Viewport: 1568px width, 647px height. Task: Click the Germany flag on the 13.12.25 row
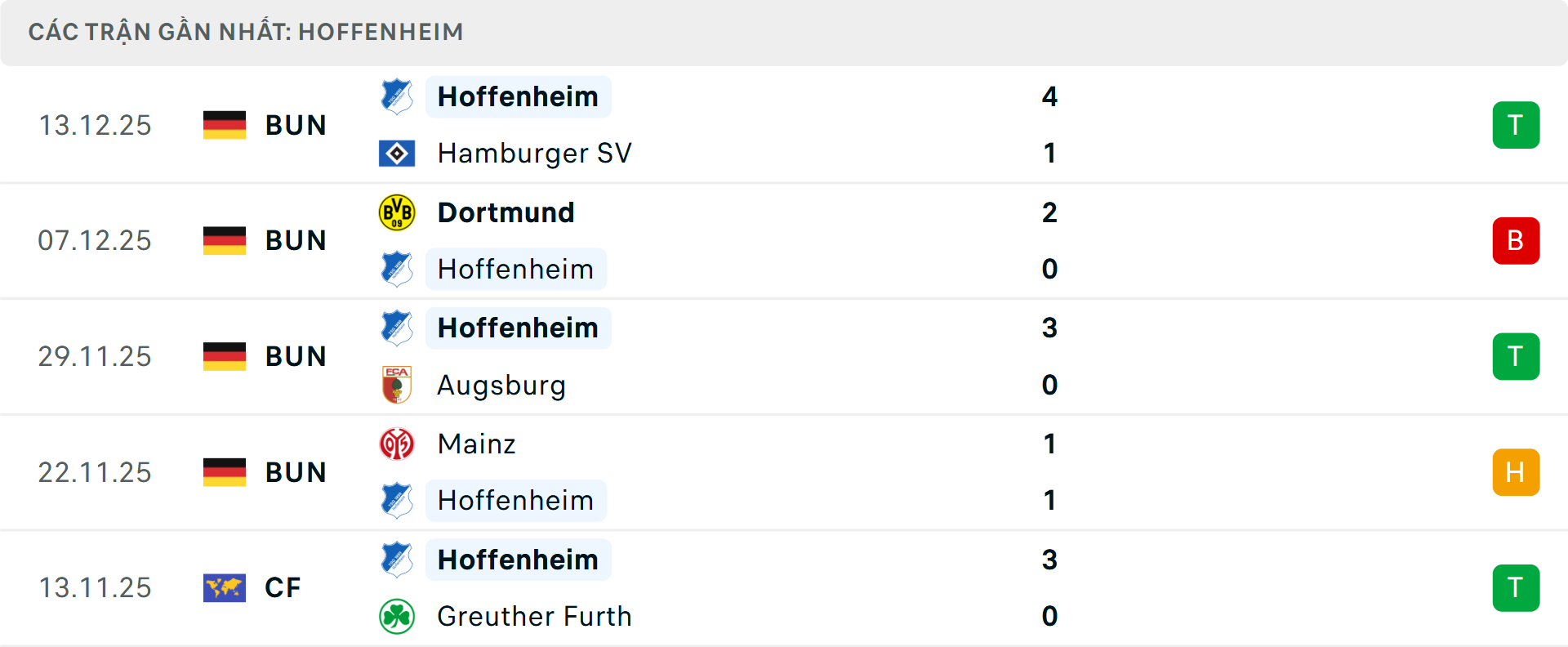coord(225,125)
